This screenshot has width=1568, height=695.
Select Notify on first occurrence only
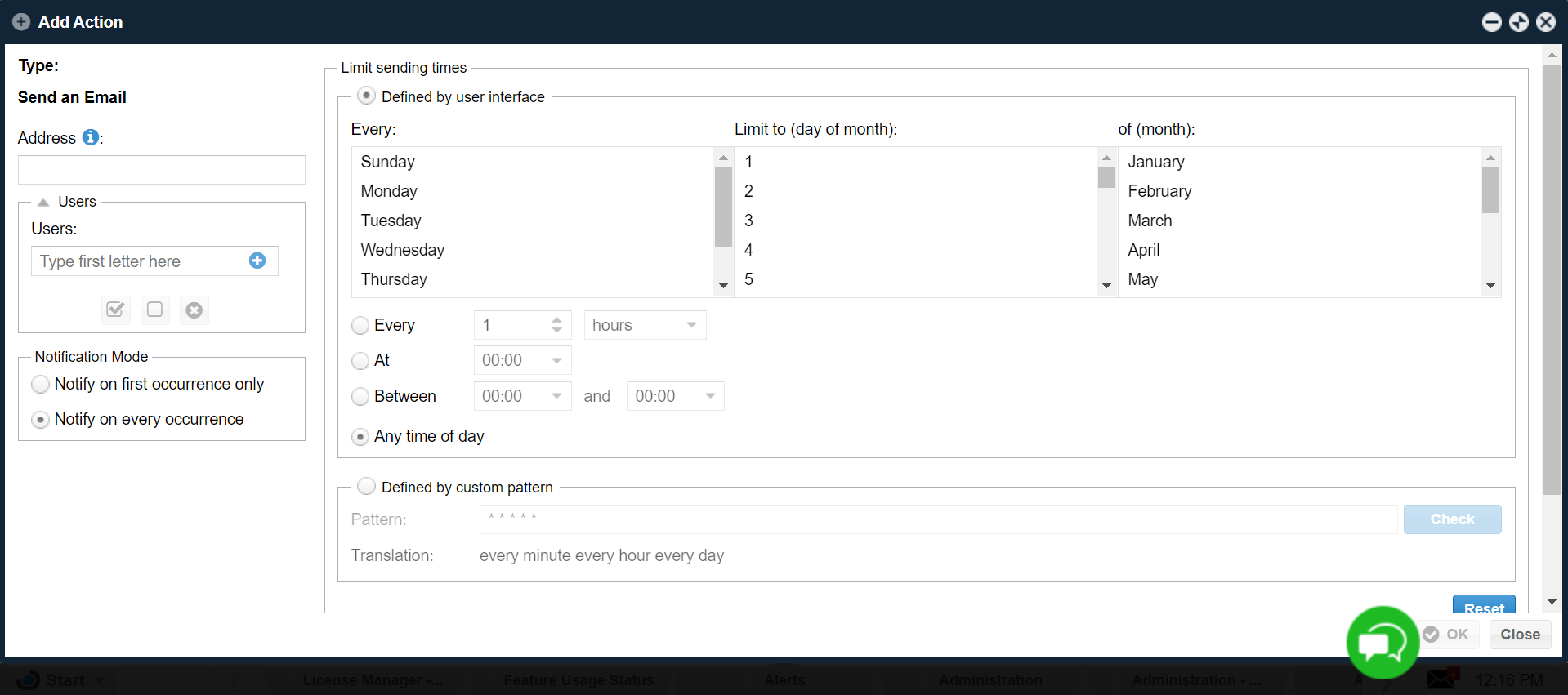41,384
